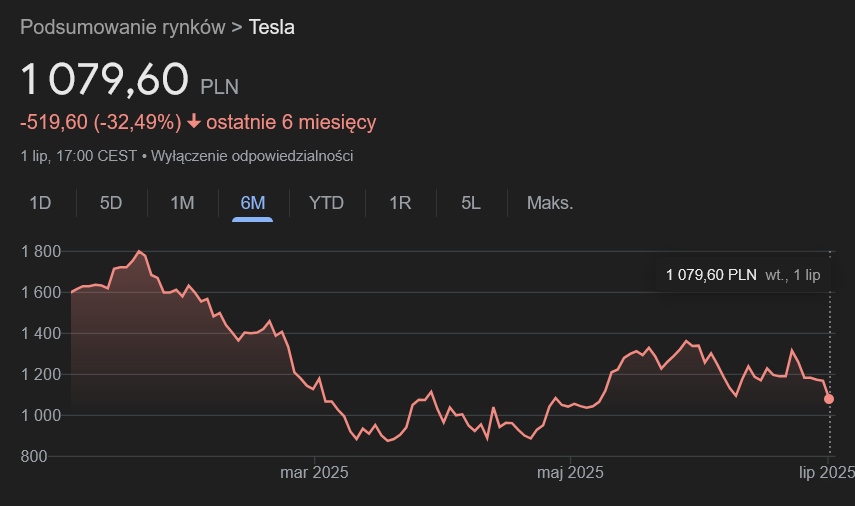Show the 1M chart range
Viewport: 855px width, 506px height.
pos(182,203)
